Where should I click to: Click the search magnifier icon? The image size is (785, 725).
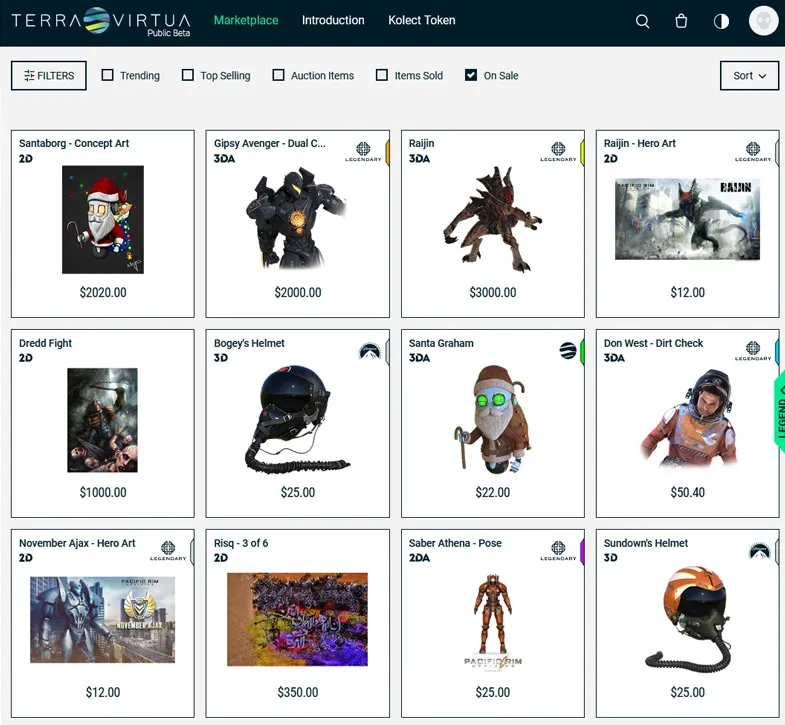643,21
